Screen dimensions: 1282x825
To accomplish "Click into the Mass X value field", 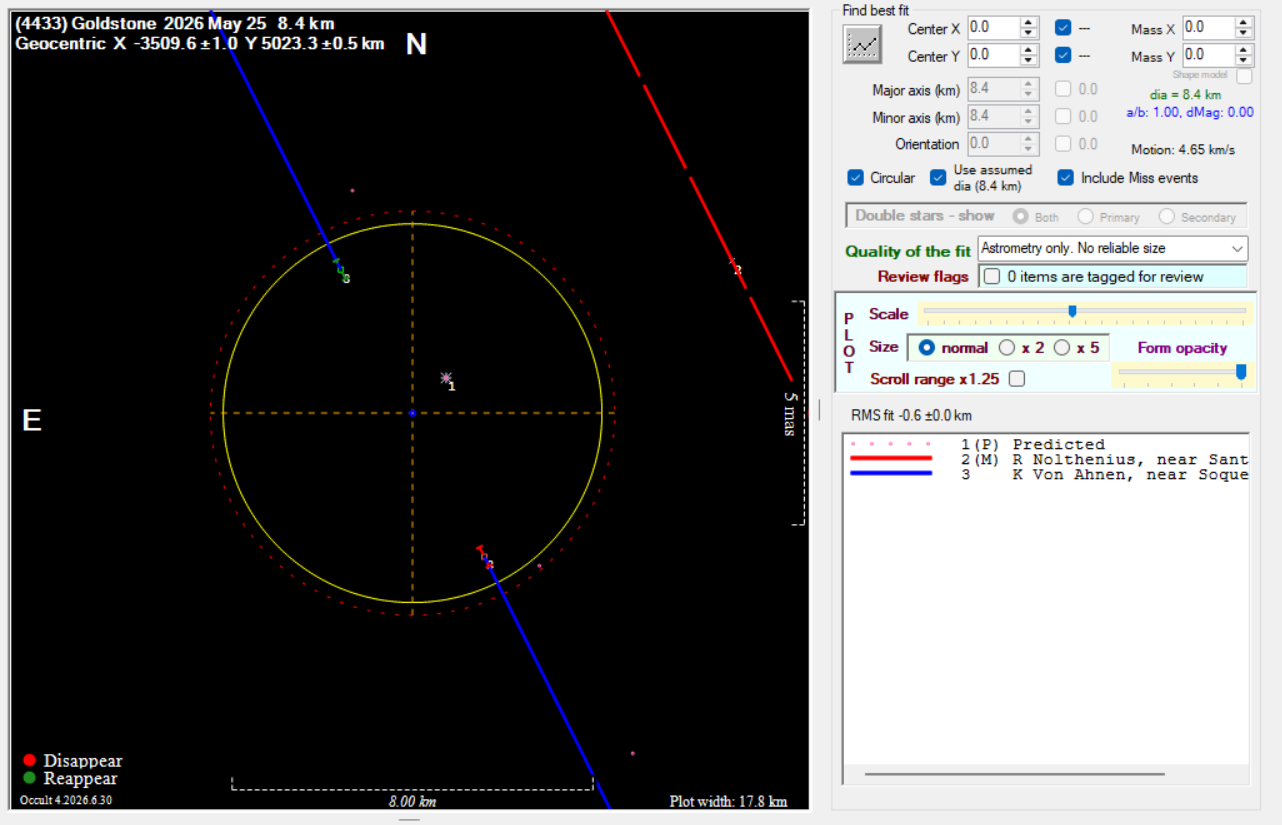I will 1208,28.
